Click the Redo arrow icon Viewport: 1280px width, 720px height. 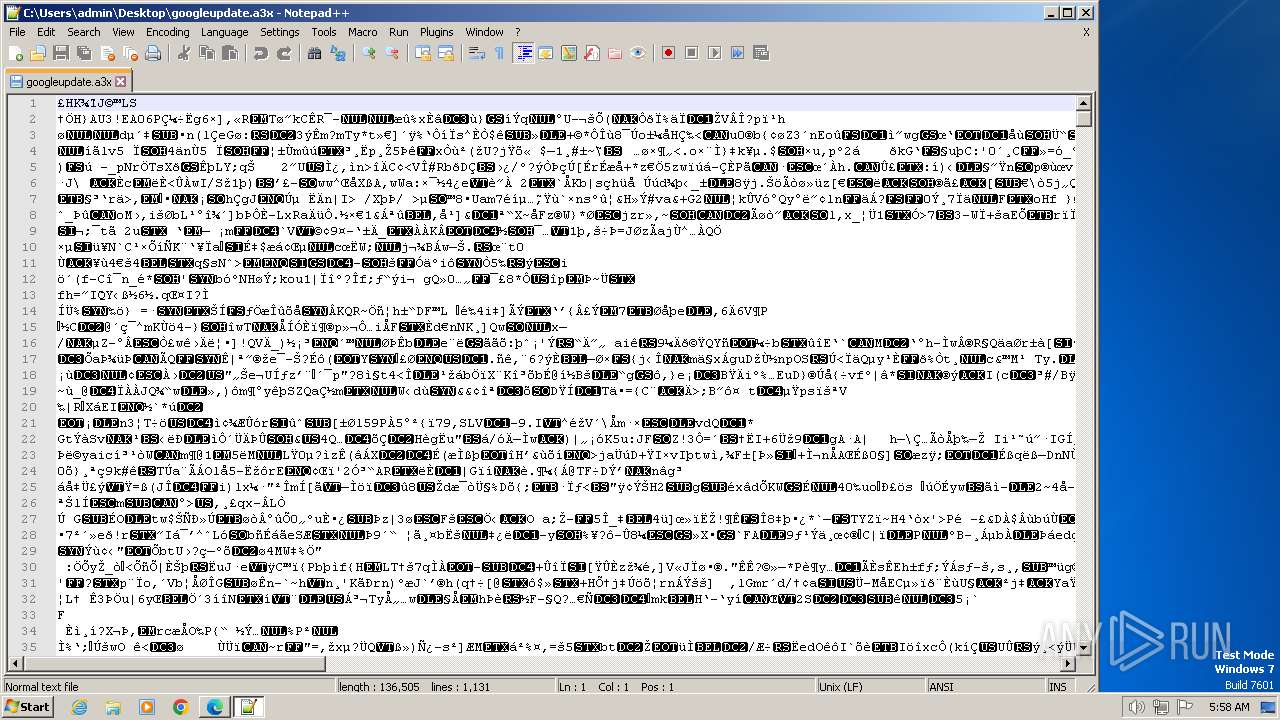tap(285, 53)
